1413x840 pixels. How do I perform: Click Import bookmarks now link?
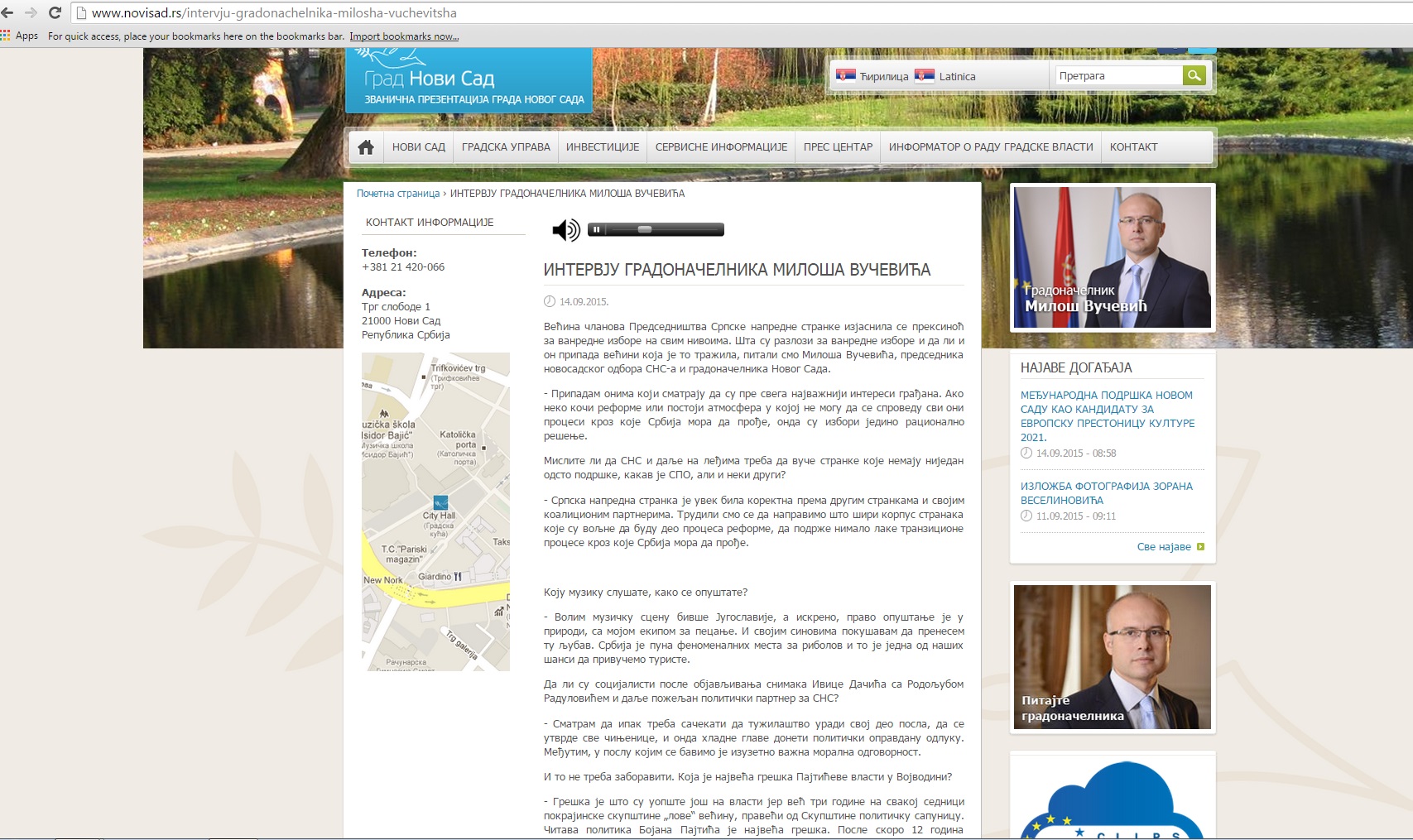pyautogui.click(x=404, y=36)
